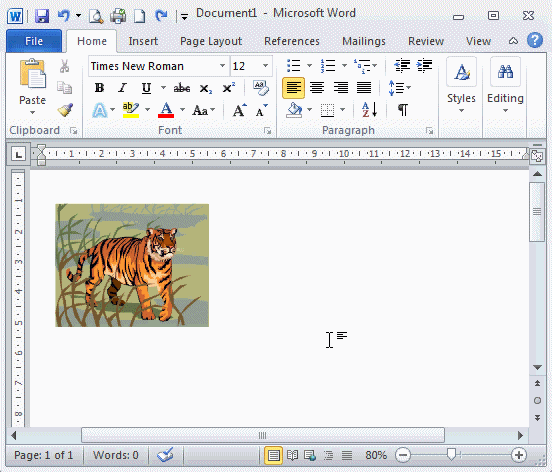Apply subscript formatting
Screen dimensions: 552x472
coord(206,88)
